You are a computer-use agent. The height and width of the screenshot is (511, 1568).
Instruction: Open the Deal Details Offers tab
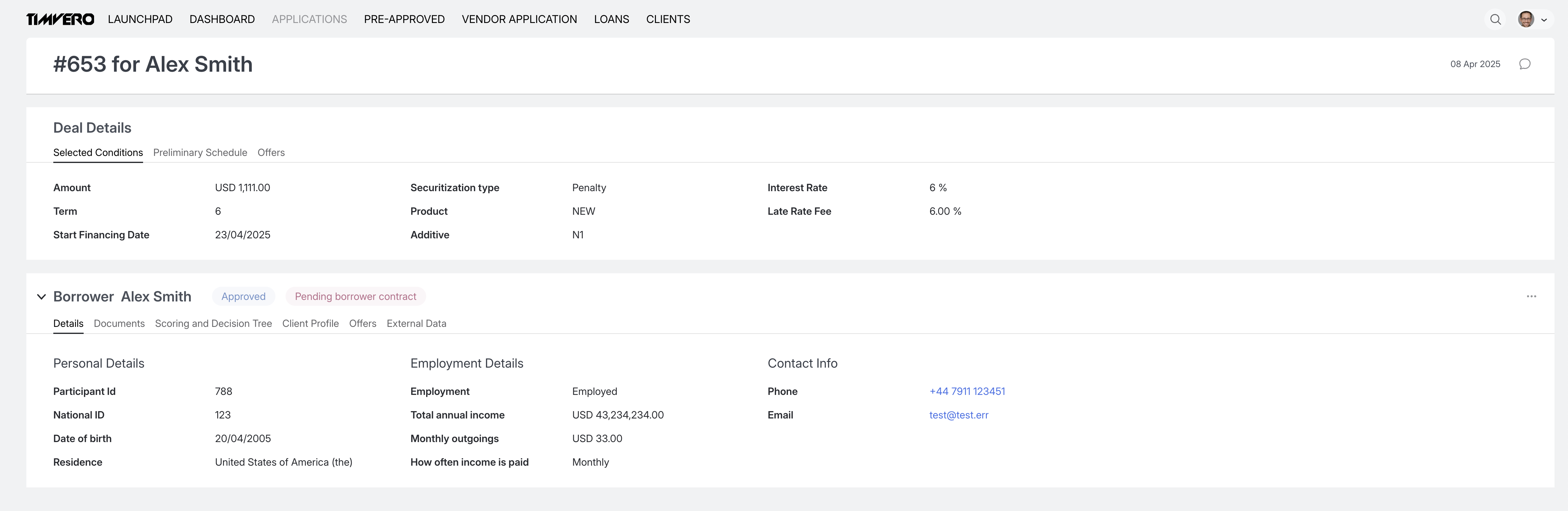click(x=271, y=153)
